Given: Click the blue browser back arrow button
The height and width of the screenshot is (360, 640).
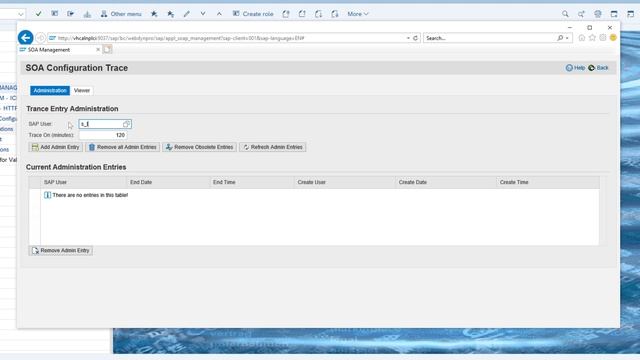Looking at the screenshot, I should (25, 38).
